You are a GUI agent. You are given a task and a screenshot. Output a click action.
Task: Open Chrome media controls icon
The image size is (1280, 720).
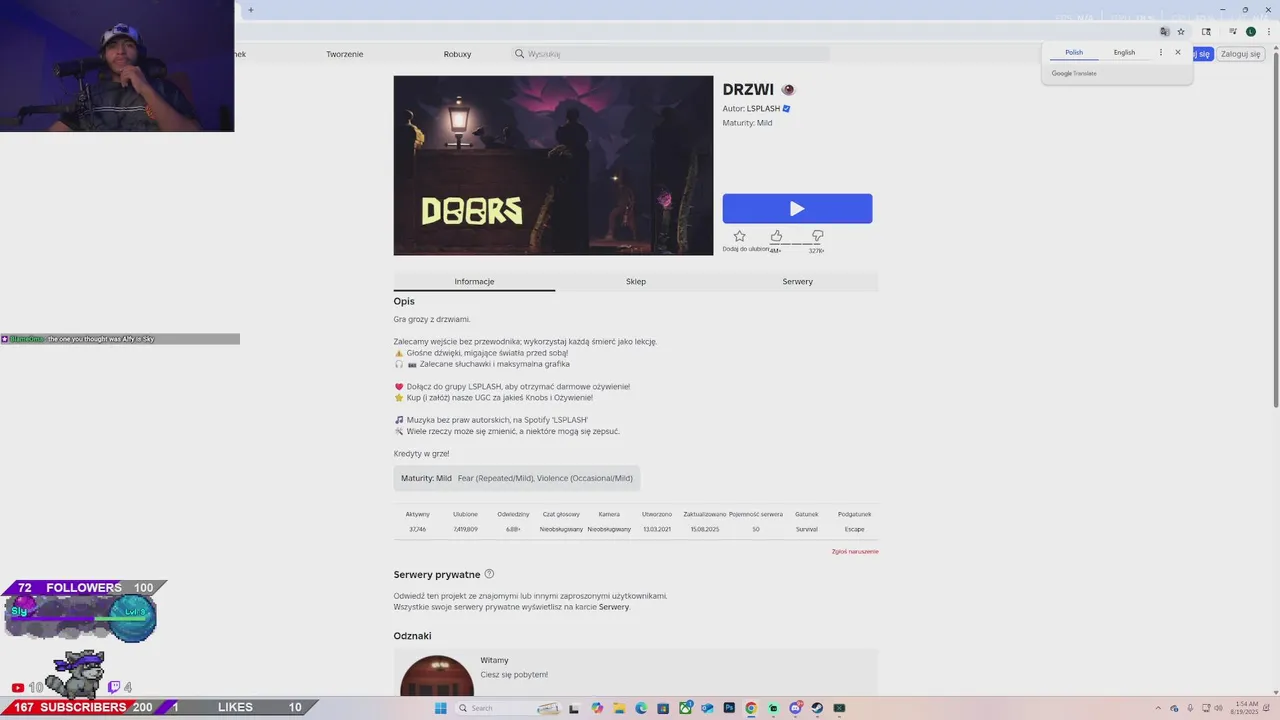pyautogui.click(x=1232, y=31)
